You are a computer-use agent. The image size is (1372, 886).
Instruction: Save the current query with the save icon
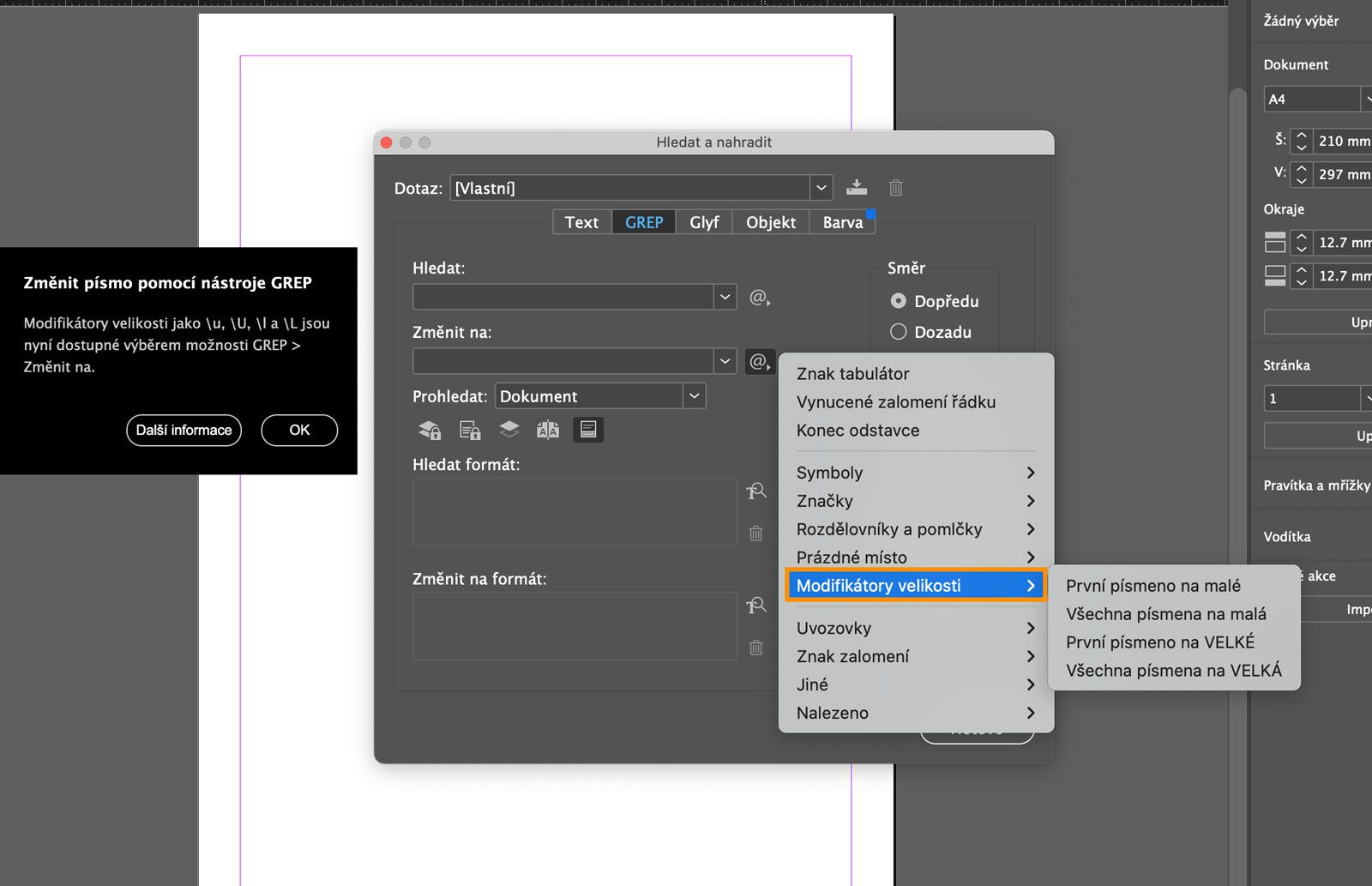pos(856,187)
